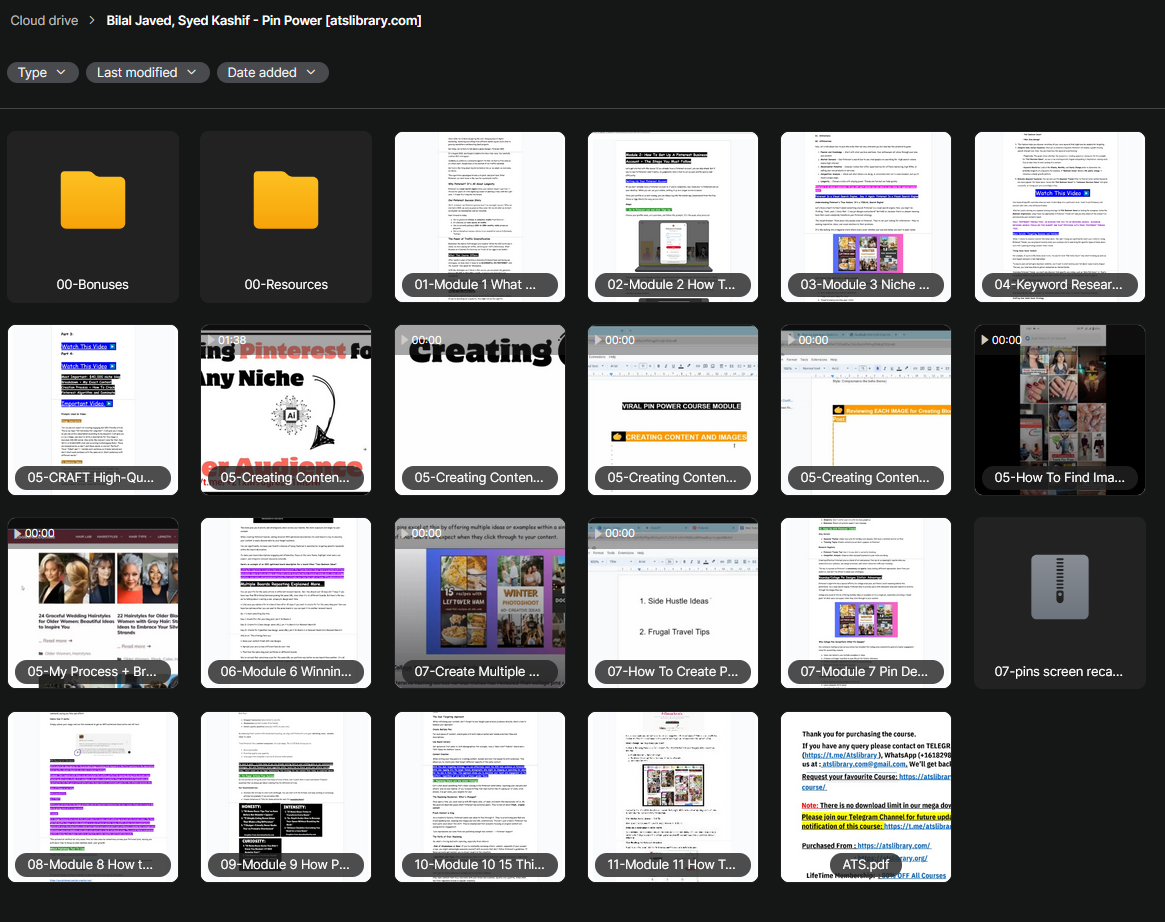The width and height of the screenshot is (1165, 922).
Task: Go back to Cloud drive in breadcrumb
Action: click(x=44, y=20)
